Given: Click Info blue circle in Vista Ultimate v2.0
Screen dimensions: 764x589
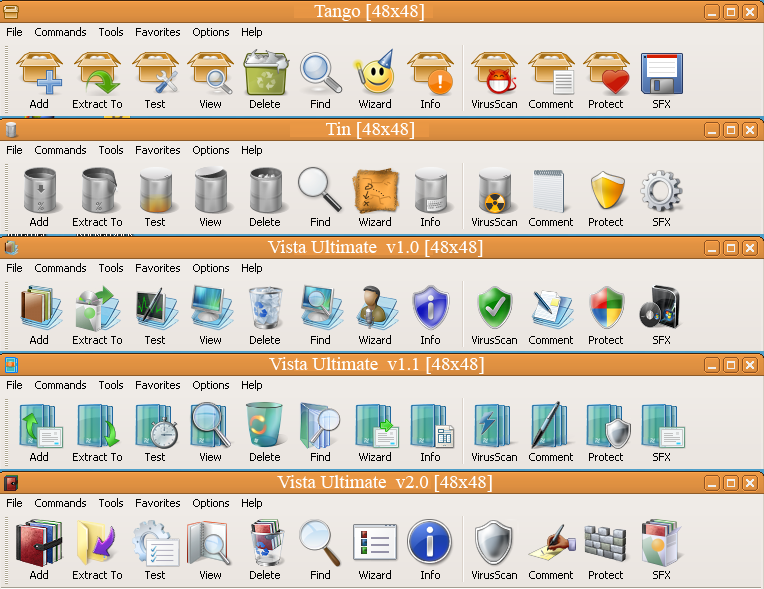Looking at the screenshot, I should (x=429, y=542).
